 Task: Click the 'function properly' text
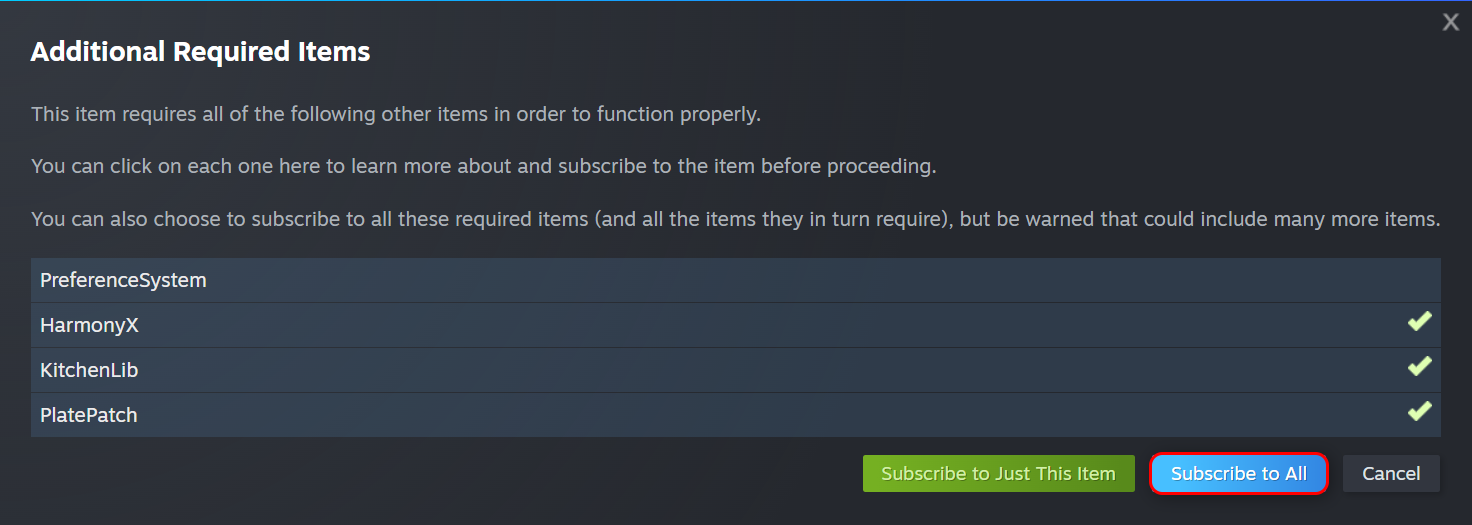pos(679,115)
